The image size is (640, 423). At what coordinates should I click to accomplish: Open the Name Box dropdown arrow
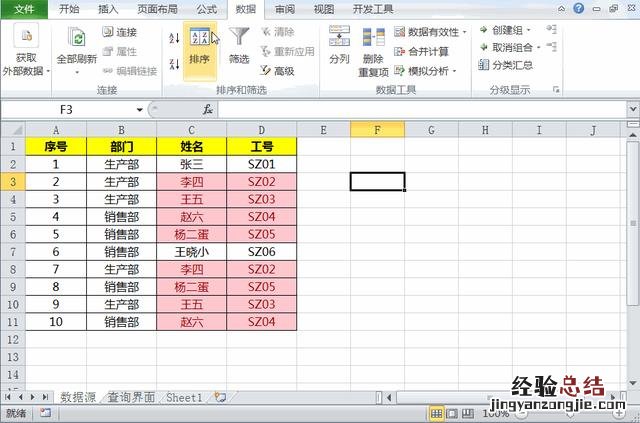tap(140, 109)
